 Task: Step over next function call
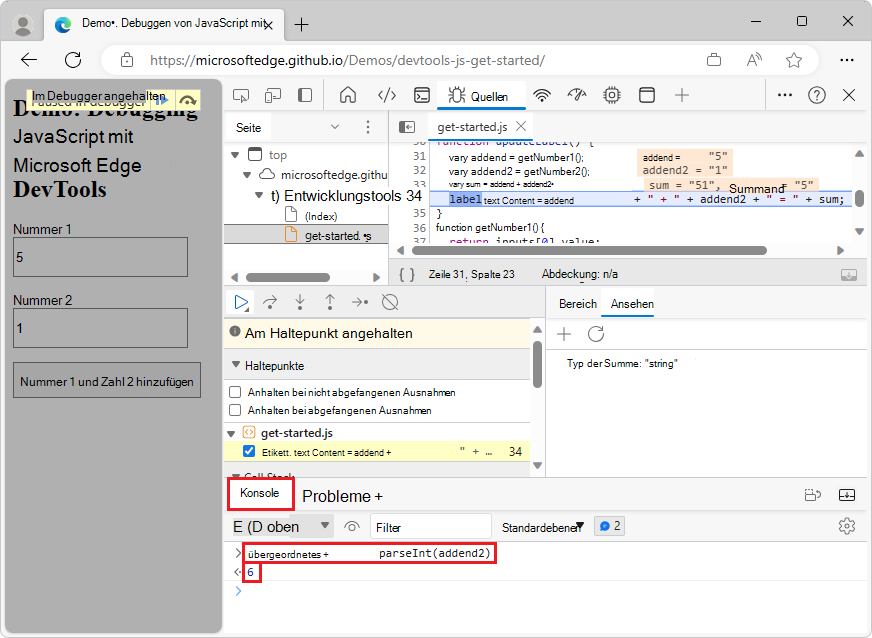click(269, 301)
